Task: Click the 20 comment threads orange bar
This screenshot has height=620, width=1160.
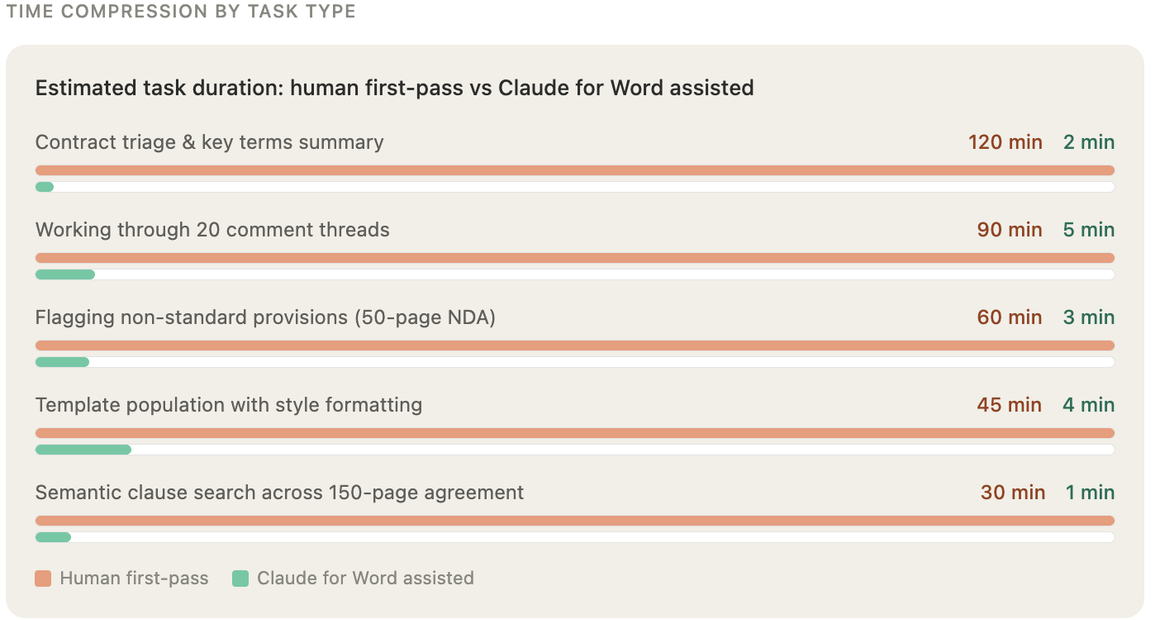Action: (x=575, y=258)
